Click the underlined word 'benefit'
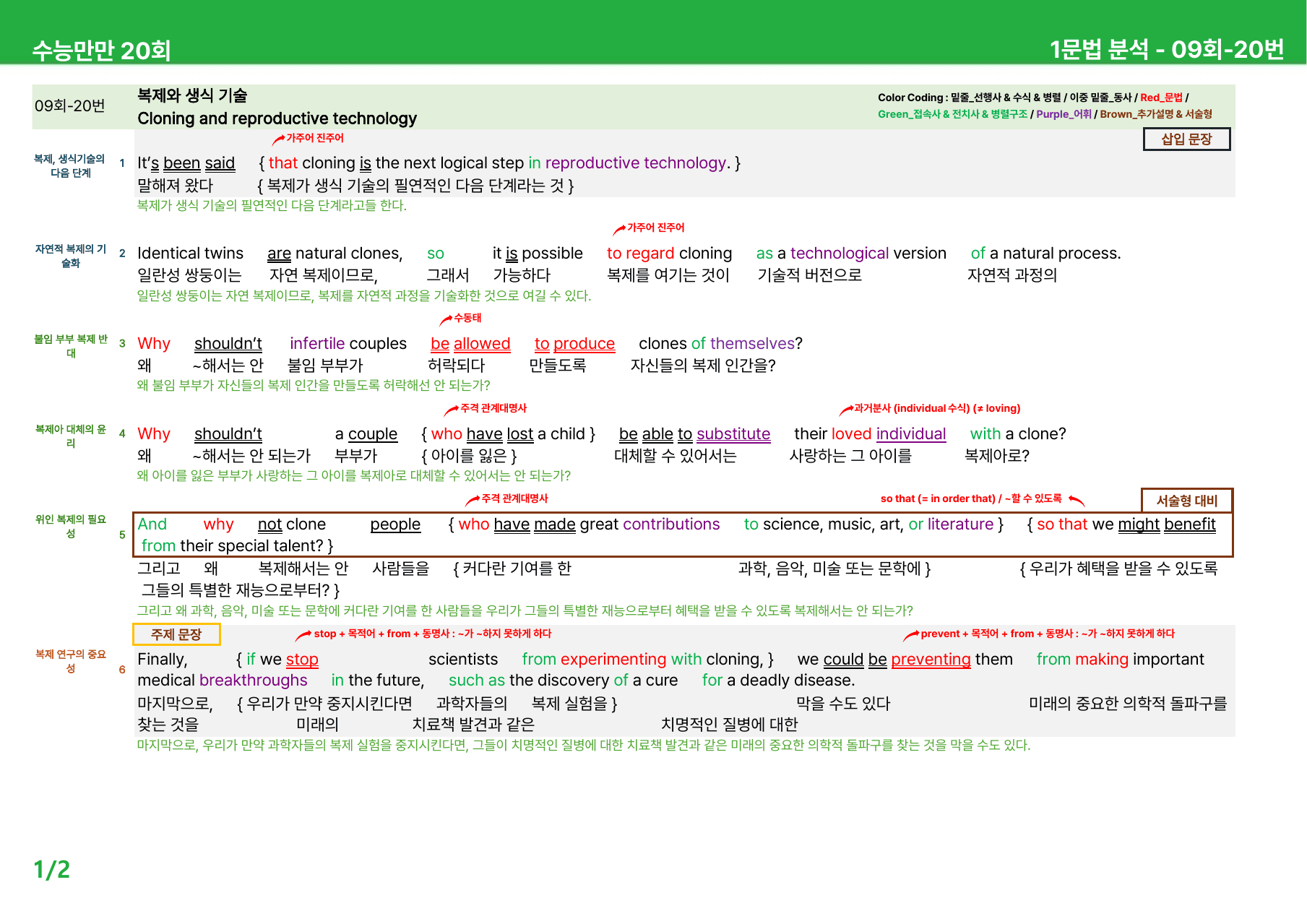Image resolution: width=1307 pixels, height=924 pixels. (1190, 524)
